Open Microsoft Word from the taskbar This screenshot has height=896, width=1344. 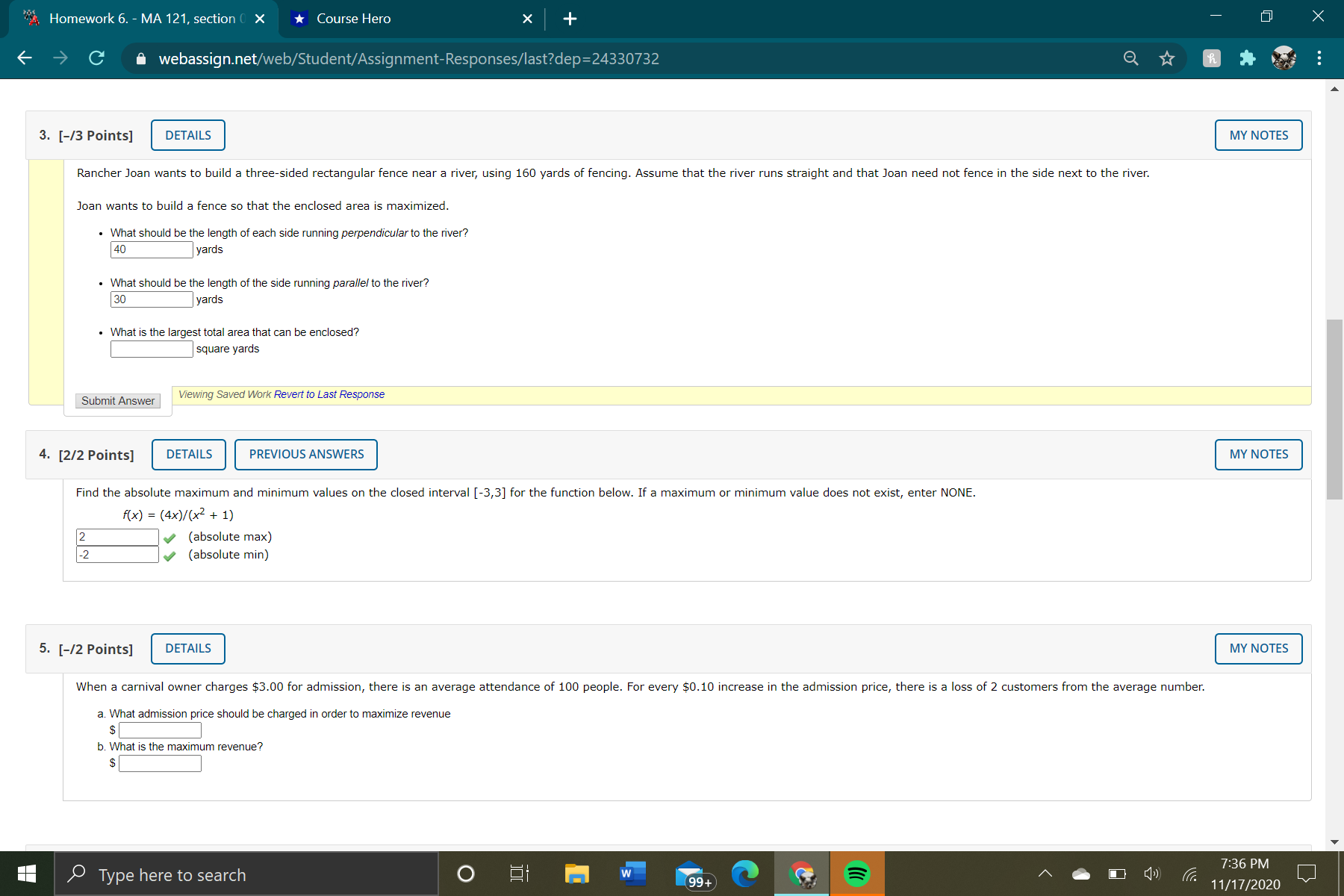pyautogui.click(x=632, y=874)
